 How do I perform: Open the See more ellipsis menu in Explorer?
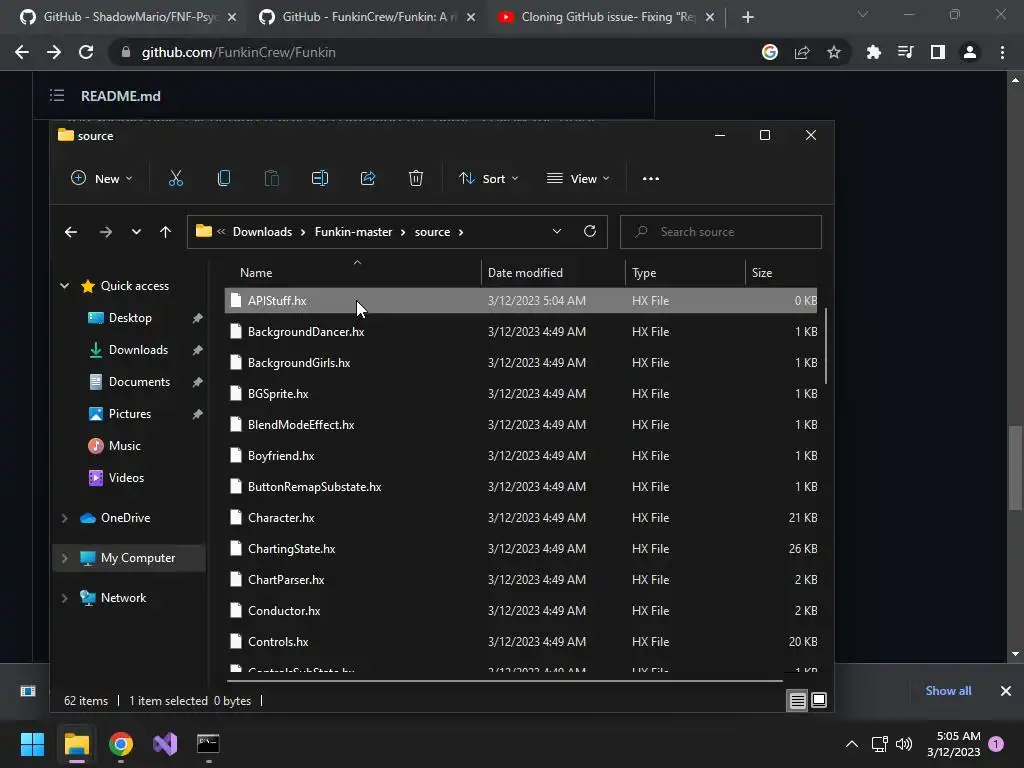[650, 178]
